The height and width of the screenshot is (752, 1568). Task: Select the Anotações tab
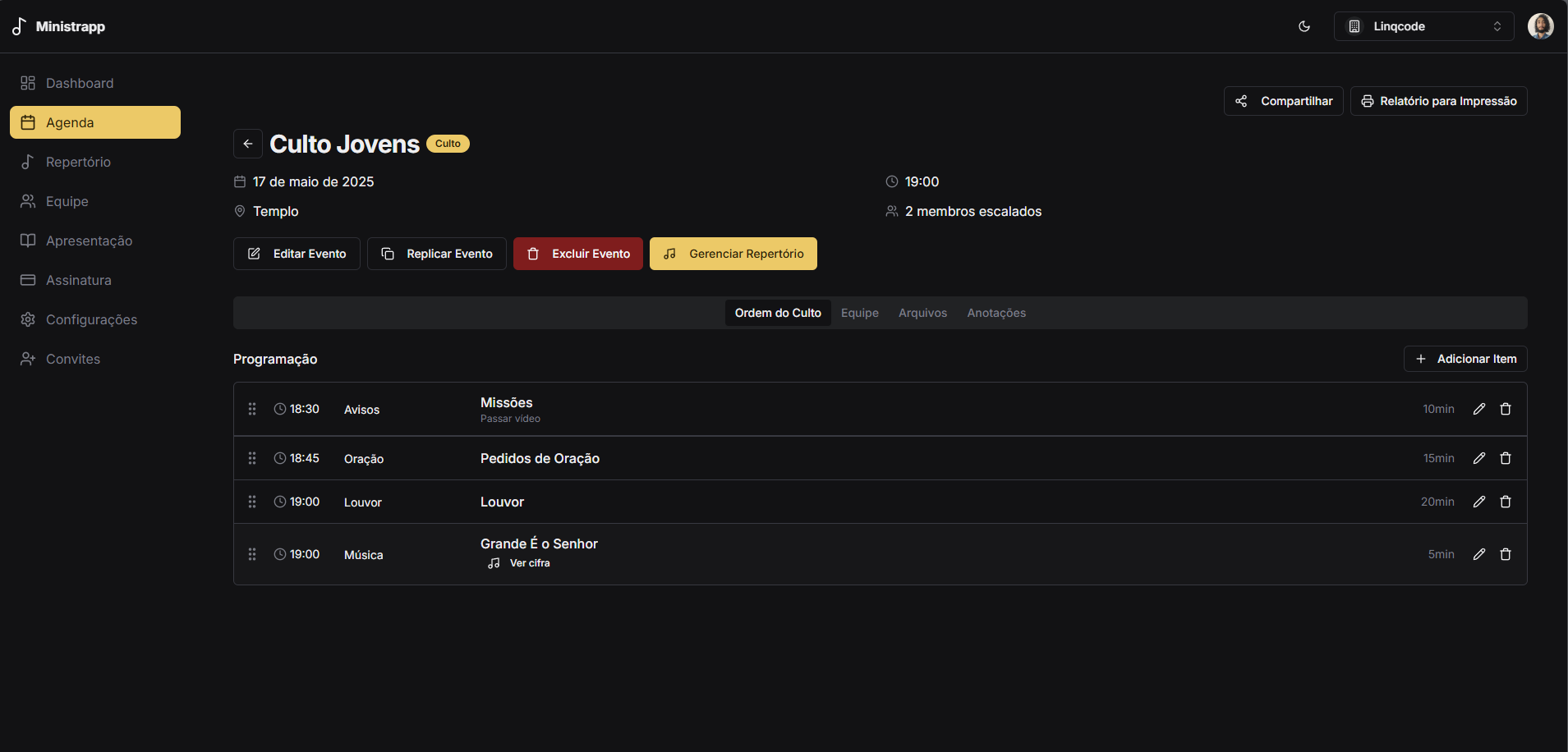996,313
